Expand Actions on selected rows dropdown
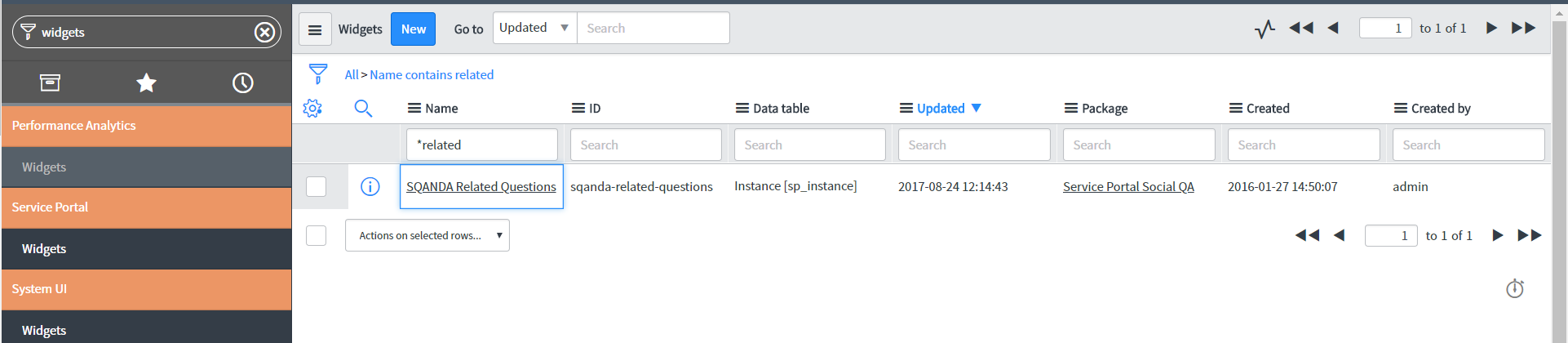1568x343 pixels. pos(427,235)
